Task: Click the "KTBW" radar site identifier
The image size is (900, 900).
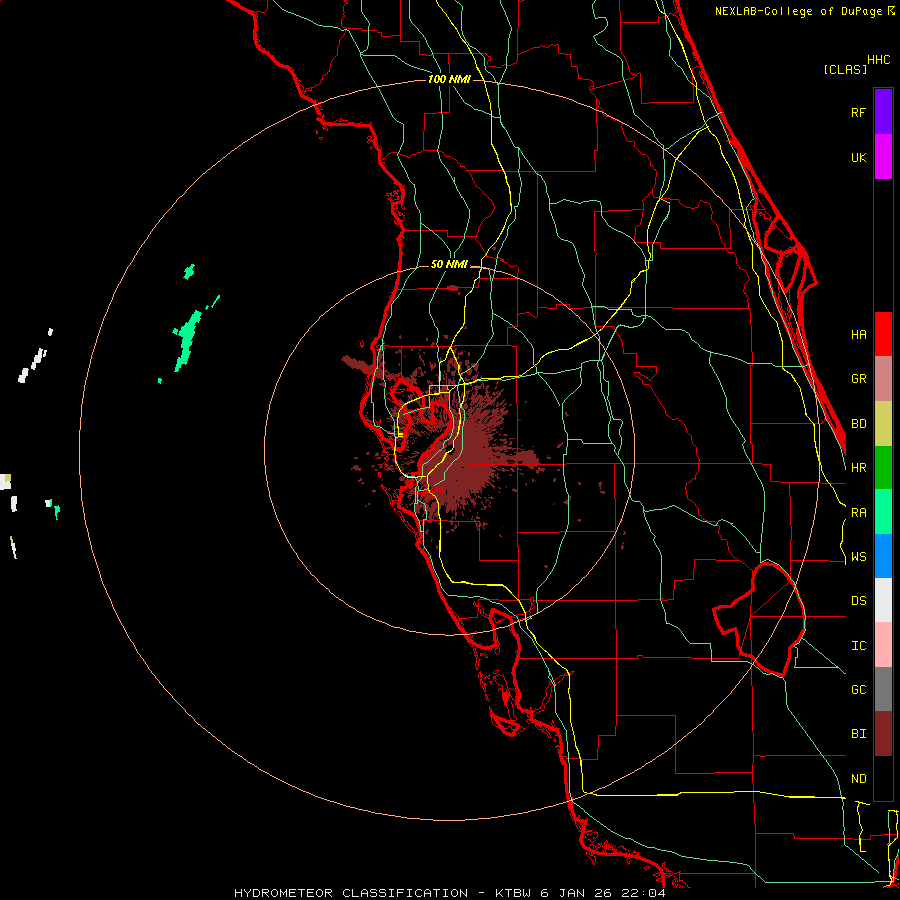Action: click(x=514, y=893)
